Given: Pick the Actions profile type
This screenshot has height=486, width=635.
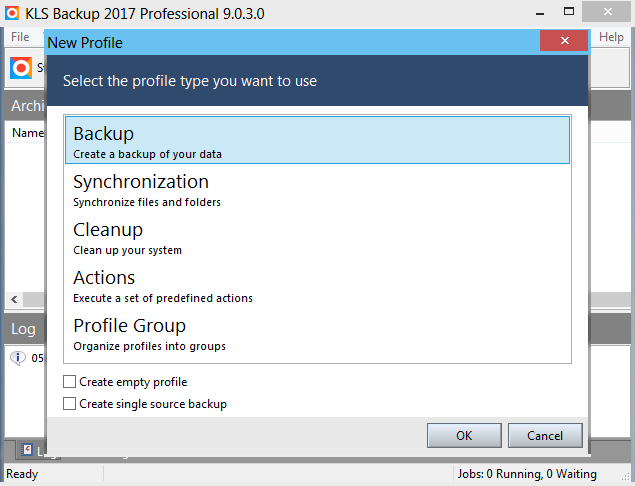Looking at the screenshot, I should [317, 286].
